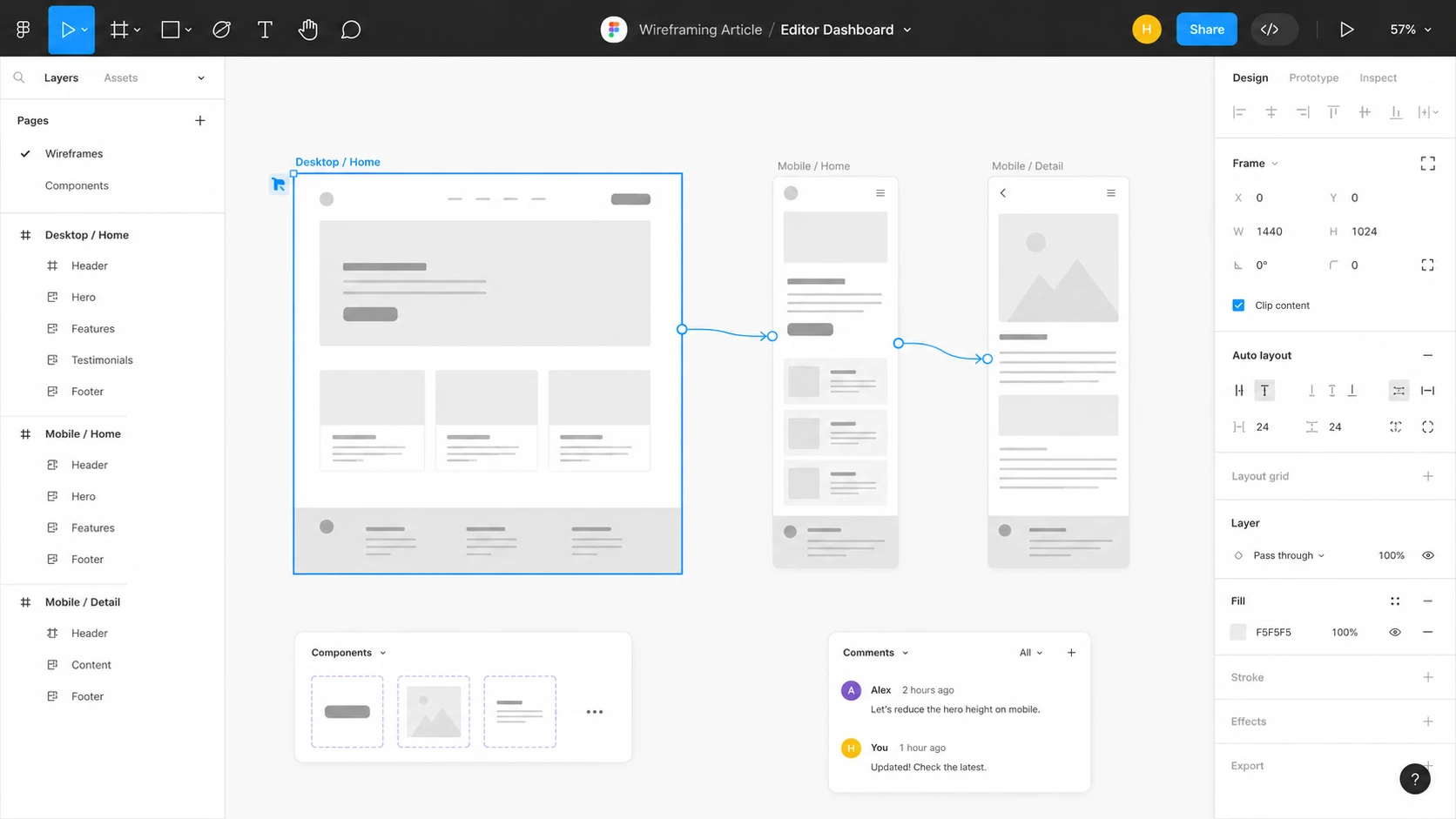The image size is (1456, 819).
Task: Open the Editor Dashboard file name dropdown
Action: coord(907,30)
